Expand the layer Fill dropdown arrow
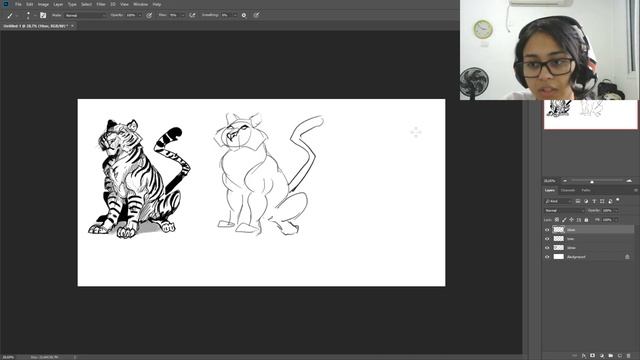 616,220
